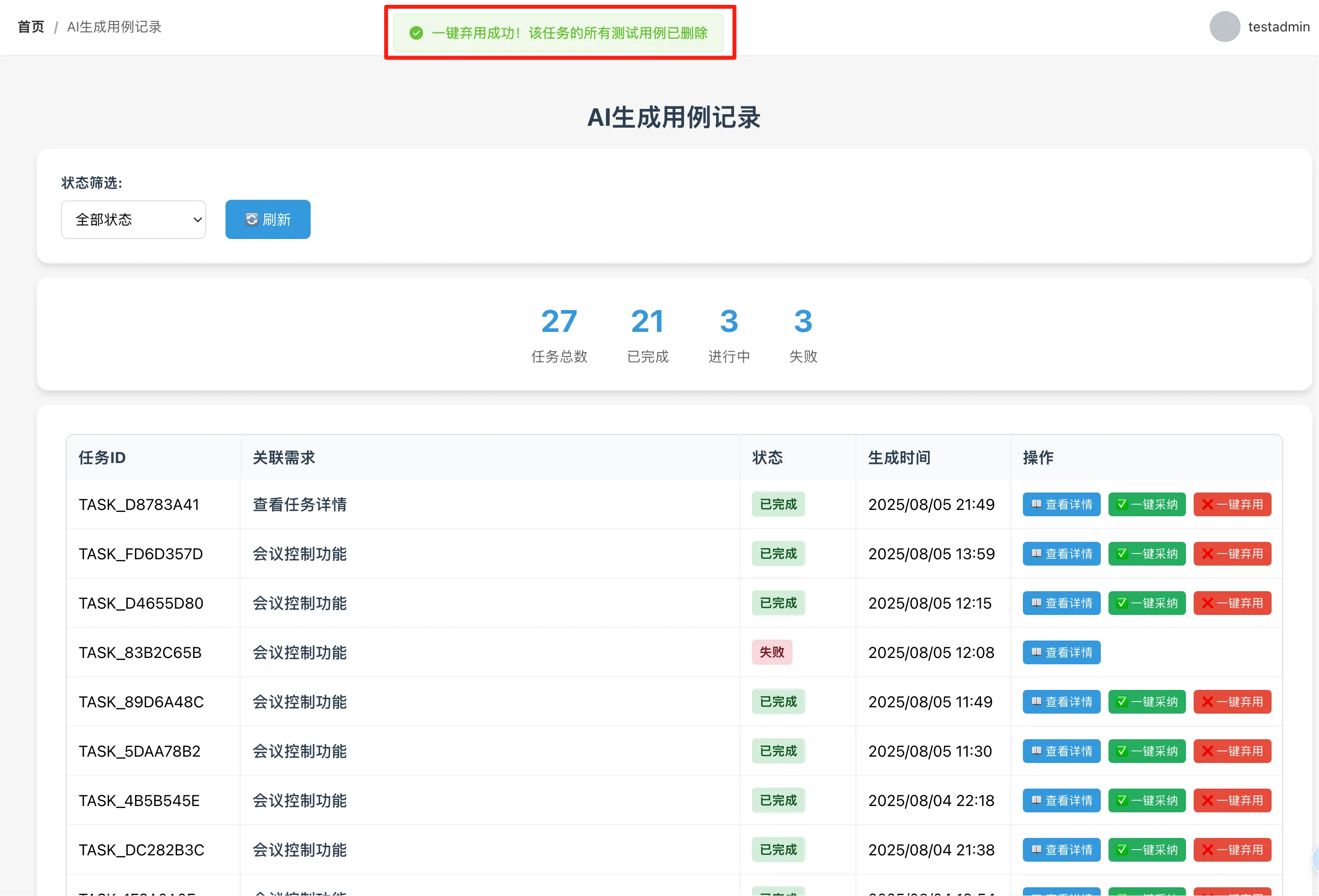Click the 生成时间 column header
Screen dimensions: 1319x896
point(899,458)
